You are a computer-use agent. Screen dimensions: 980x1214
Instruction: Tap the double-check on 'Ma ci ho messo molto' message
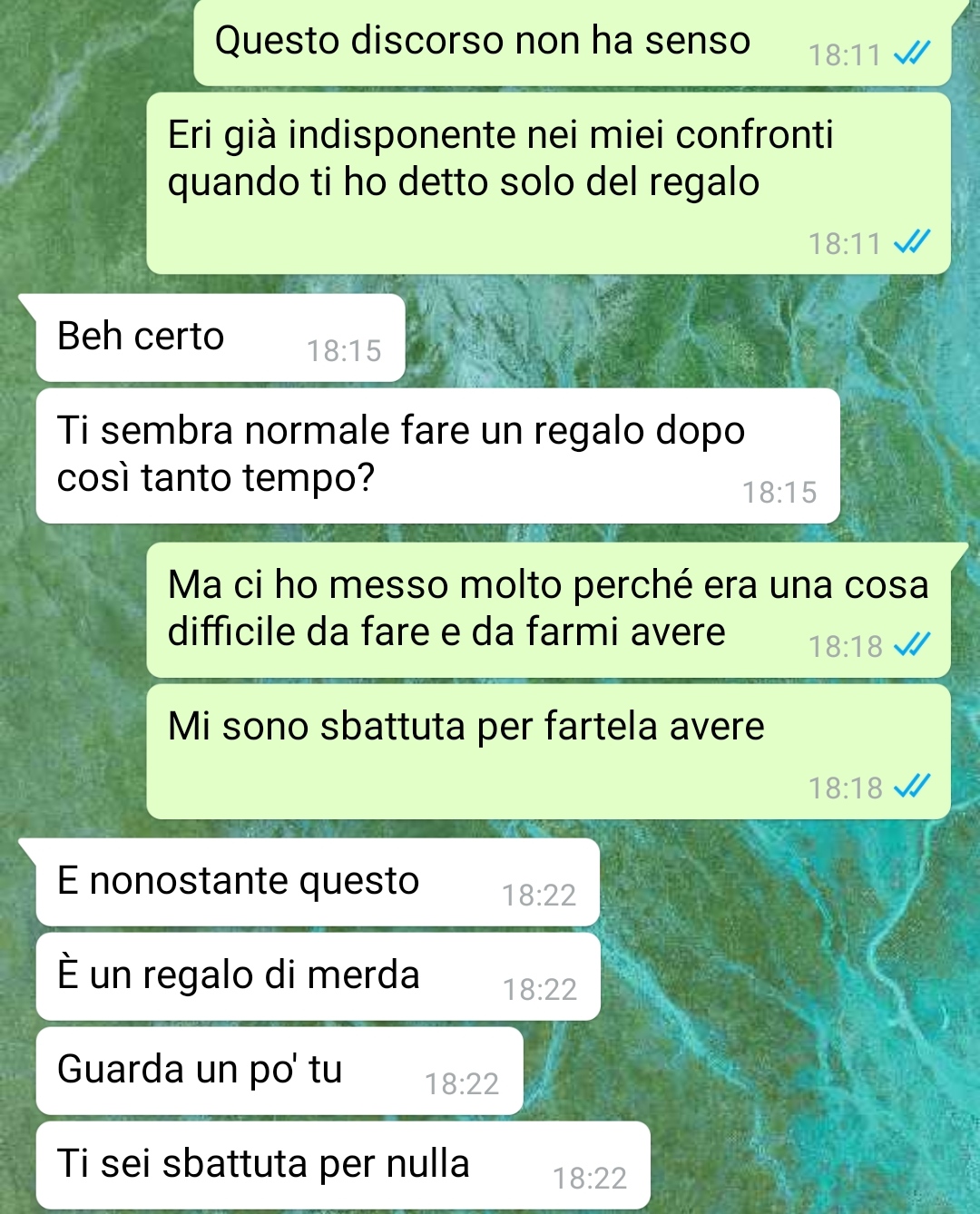pos(912,645)
